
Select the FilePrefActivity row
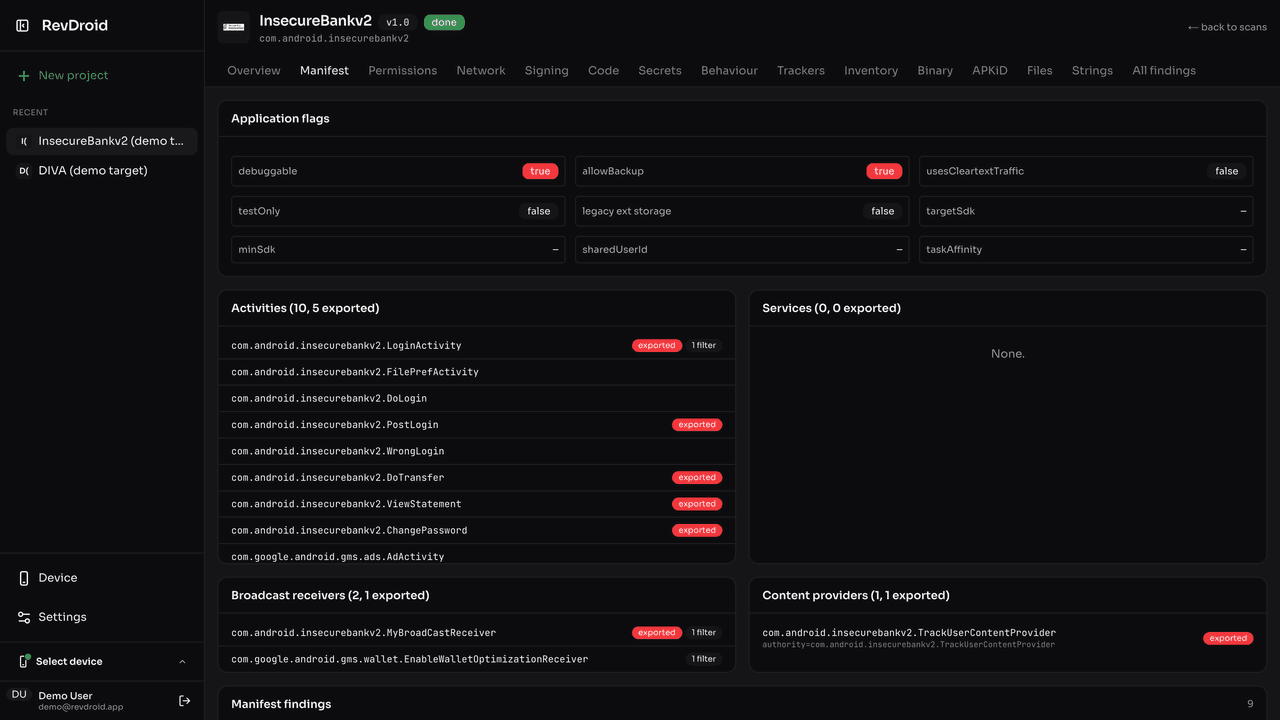[x=477, y=372]
